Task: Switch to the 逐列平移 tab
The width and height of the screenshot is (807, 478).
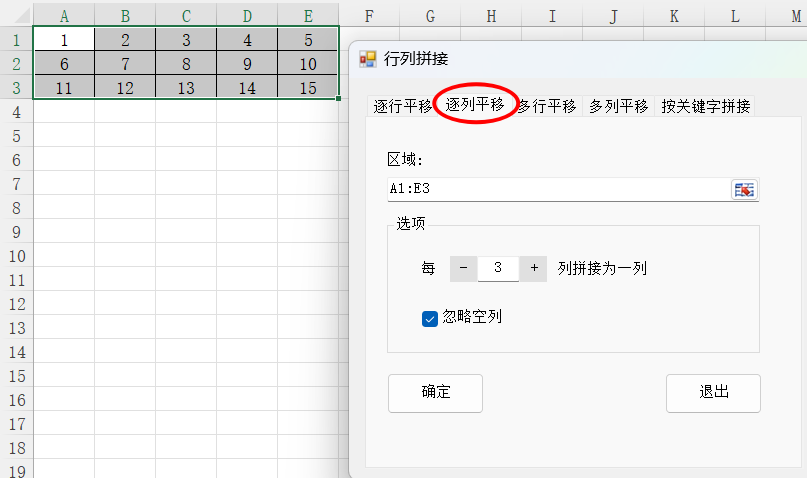Action: 475,105
